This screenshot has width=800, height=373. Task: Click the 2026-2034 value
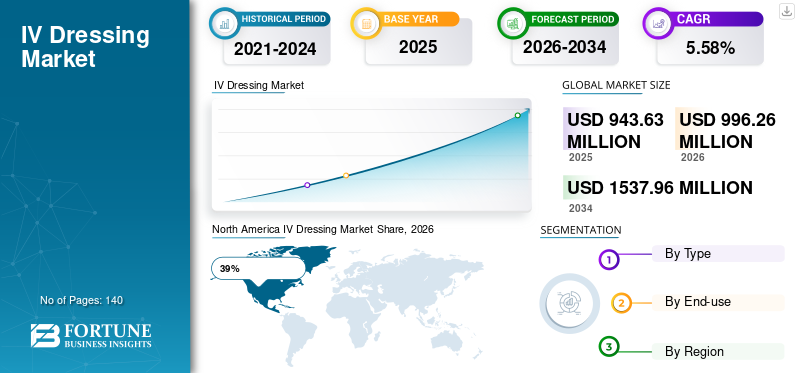pos(564,47)
